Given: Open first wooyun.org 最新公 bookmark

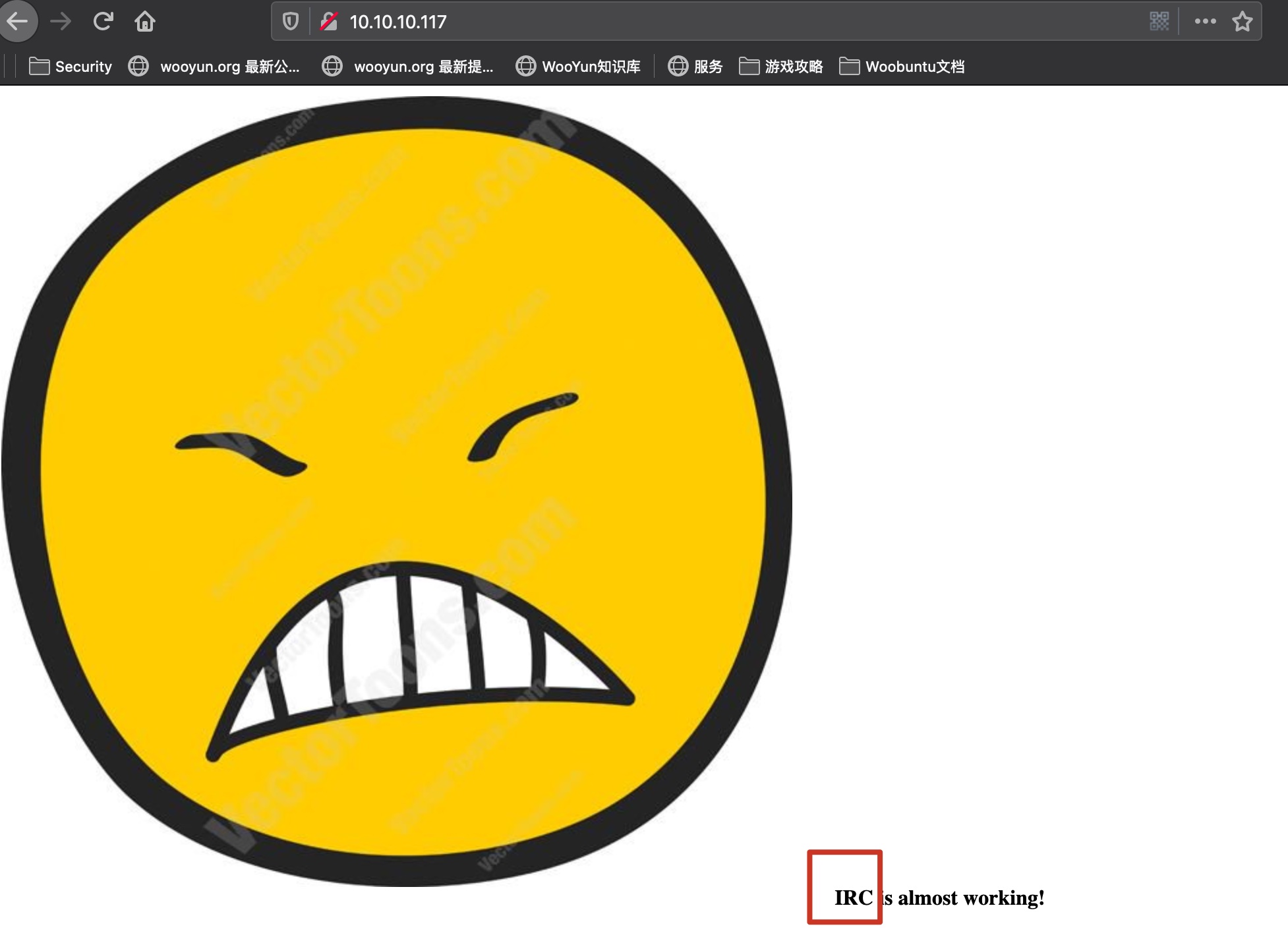Looking at the screenshot, I should [214, 67].
